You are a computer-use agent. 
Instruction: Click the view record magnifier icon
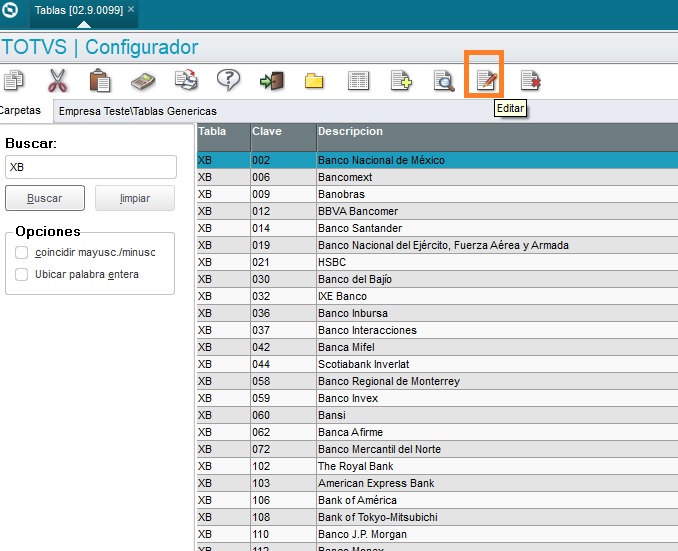point(444,81)
